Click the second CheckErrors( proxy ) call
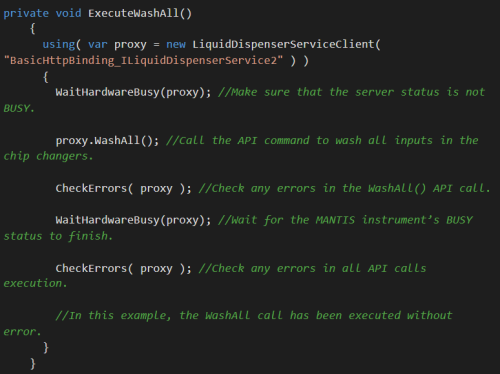Viewport: 500px width, 374px height. click(123, 269)
